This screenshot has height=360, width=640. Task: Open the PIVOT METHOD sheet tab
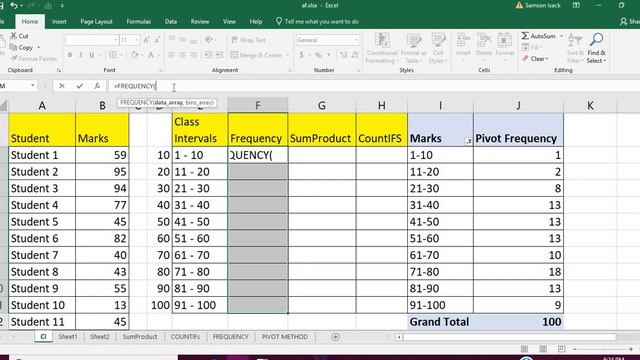pyautogui.click(x=284, y=337)
